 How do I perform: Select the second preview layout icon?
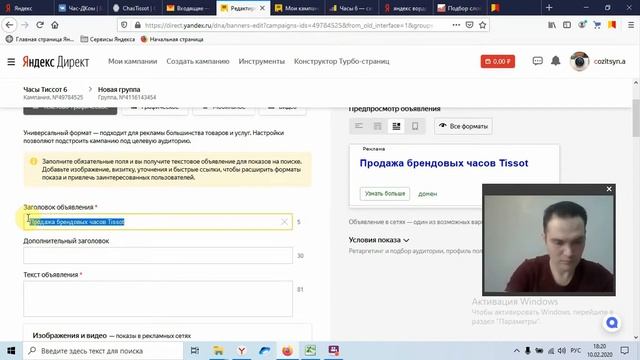(x=378, y=126)
